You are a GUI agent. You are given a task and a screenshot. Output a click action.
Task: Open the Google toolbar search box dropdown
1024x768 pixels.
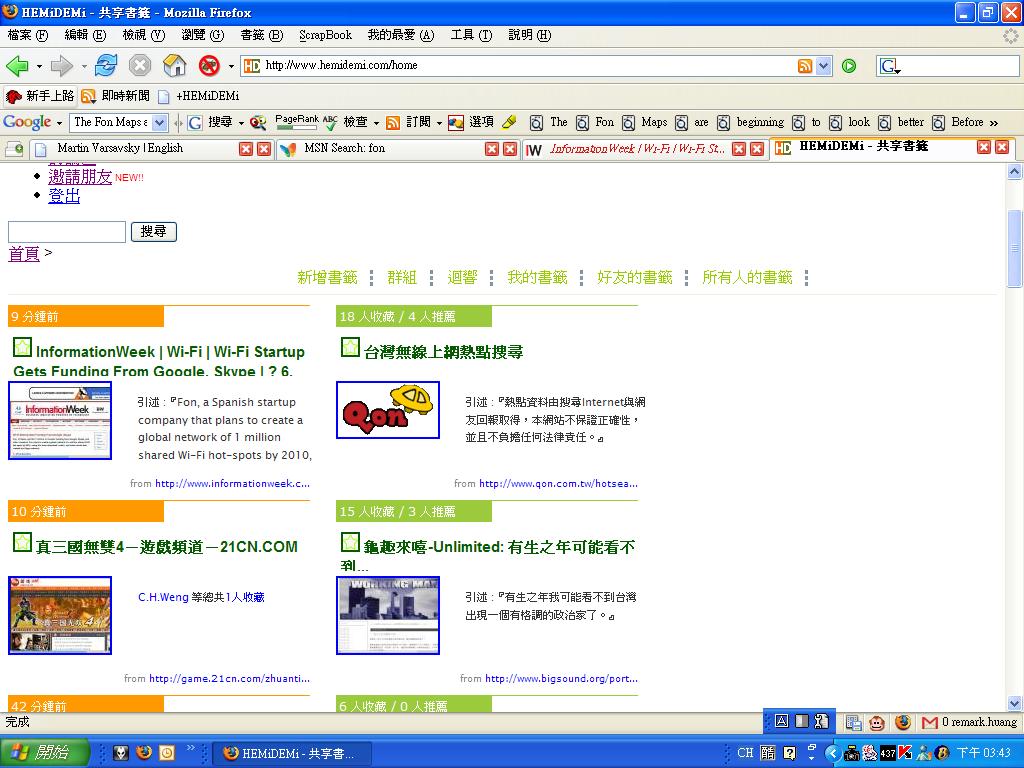(x=159, y=122)
